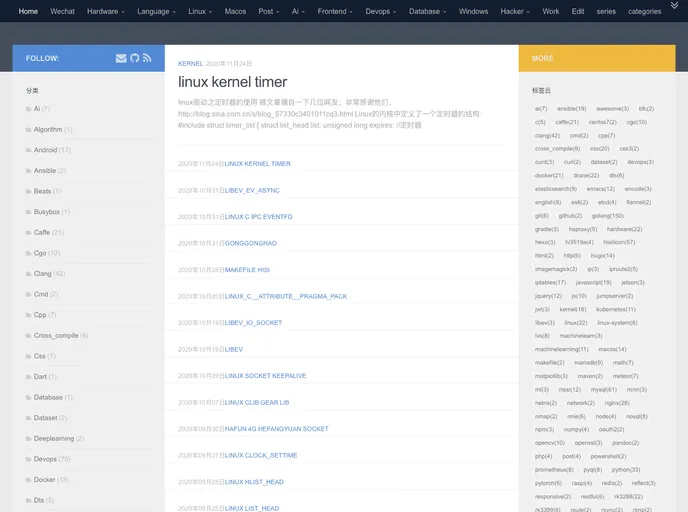This screenshot has height=512, width=688.
Task: Open the Macos nav item
Action: [x=235, y=11]
